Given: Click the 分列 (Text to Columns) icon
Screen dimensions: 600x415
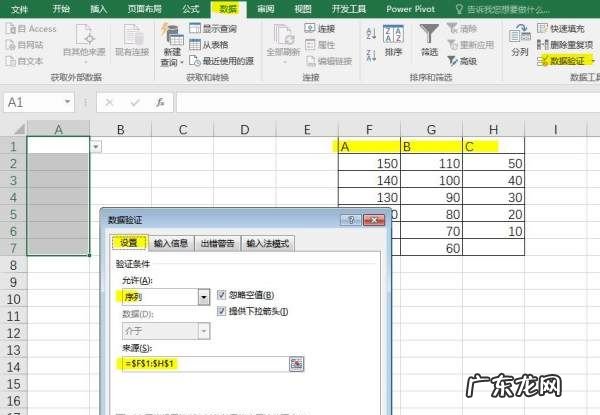Looking at the screenshot, I should (519, 38).
